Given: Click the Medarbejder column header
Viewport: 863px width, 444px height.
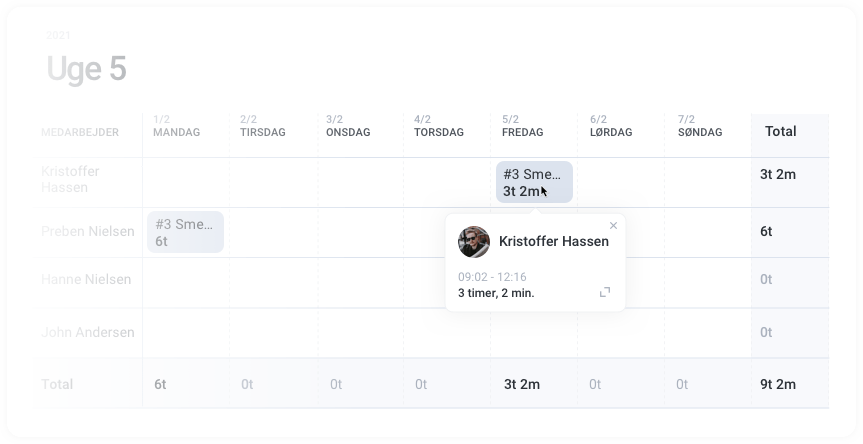Looking at the screenshot, I should 80,132.
